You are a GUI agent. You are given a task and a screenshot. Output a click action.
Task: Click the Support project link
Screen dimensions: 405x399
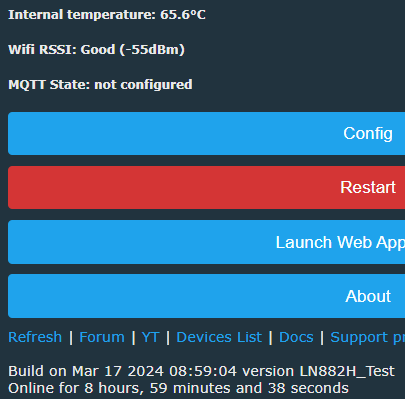click(368, 338)
